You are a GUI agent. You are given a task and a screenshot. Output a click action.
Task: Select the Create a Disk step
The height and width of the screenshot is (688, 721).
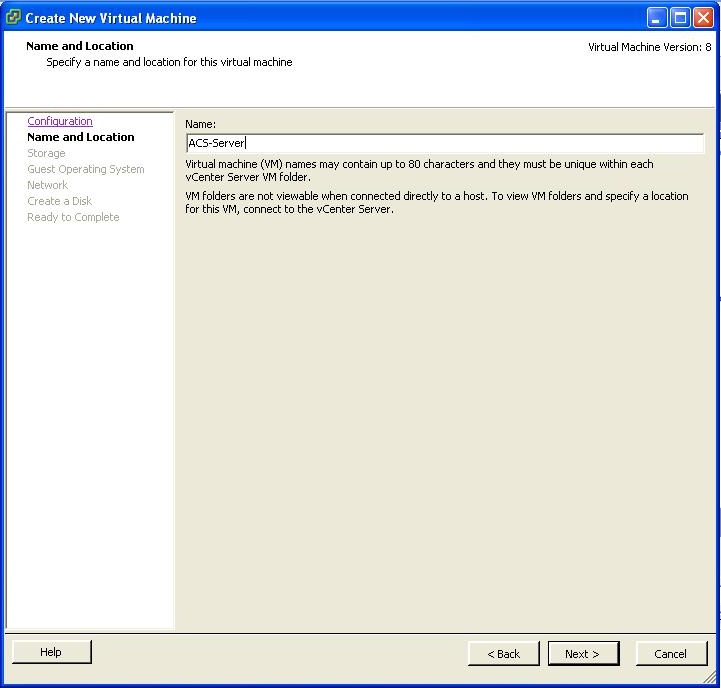pos(59,201)
